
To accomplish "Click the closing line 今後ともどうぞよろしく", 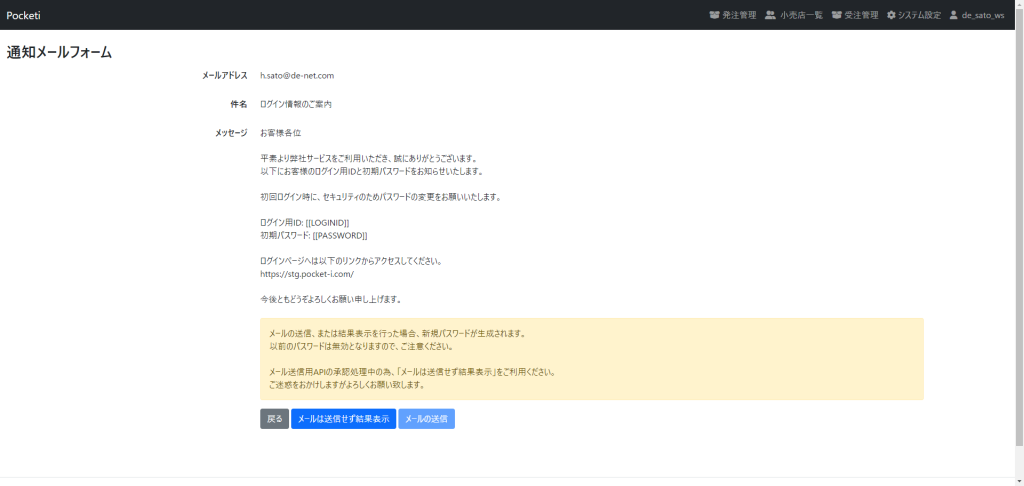I will pyautogui.click(x=330, y=300).
